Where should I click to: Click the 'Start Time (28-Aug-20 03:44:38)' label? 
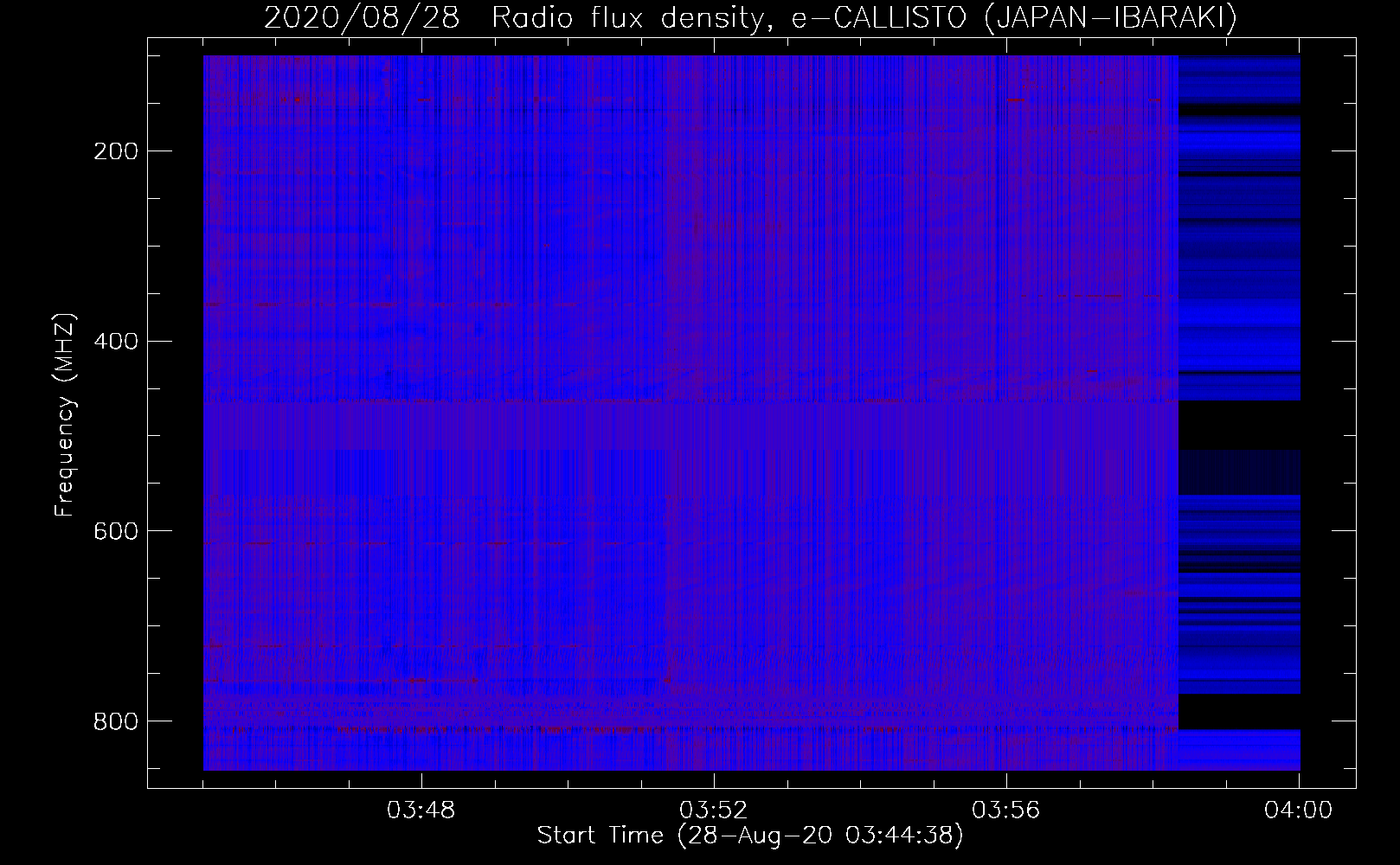tap(750, 836)
